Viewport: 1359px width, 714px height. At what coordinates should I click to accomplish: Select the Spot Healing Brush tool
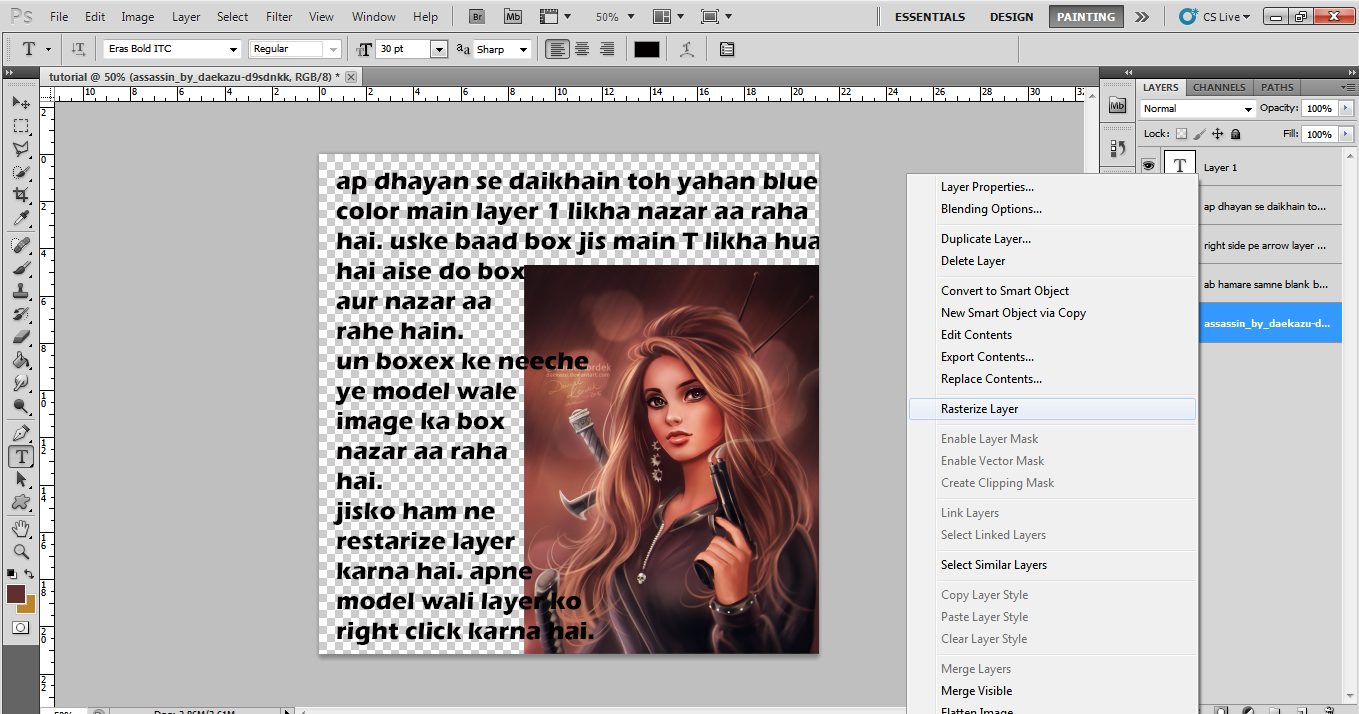[x=21, y=245]
